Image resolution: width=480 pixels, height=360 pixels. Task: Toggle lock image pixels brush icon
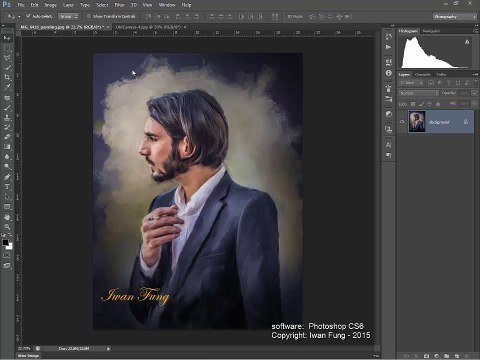pyautogui.click(x=421, y=104)
